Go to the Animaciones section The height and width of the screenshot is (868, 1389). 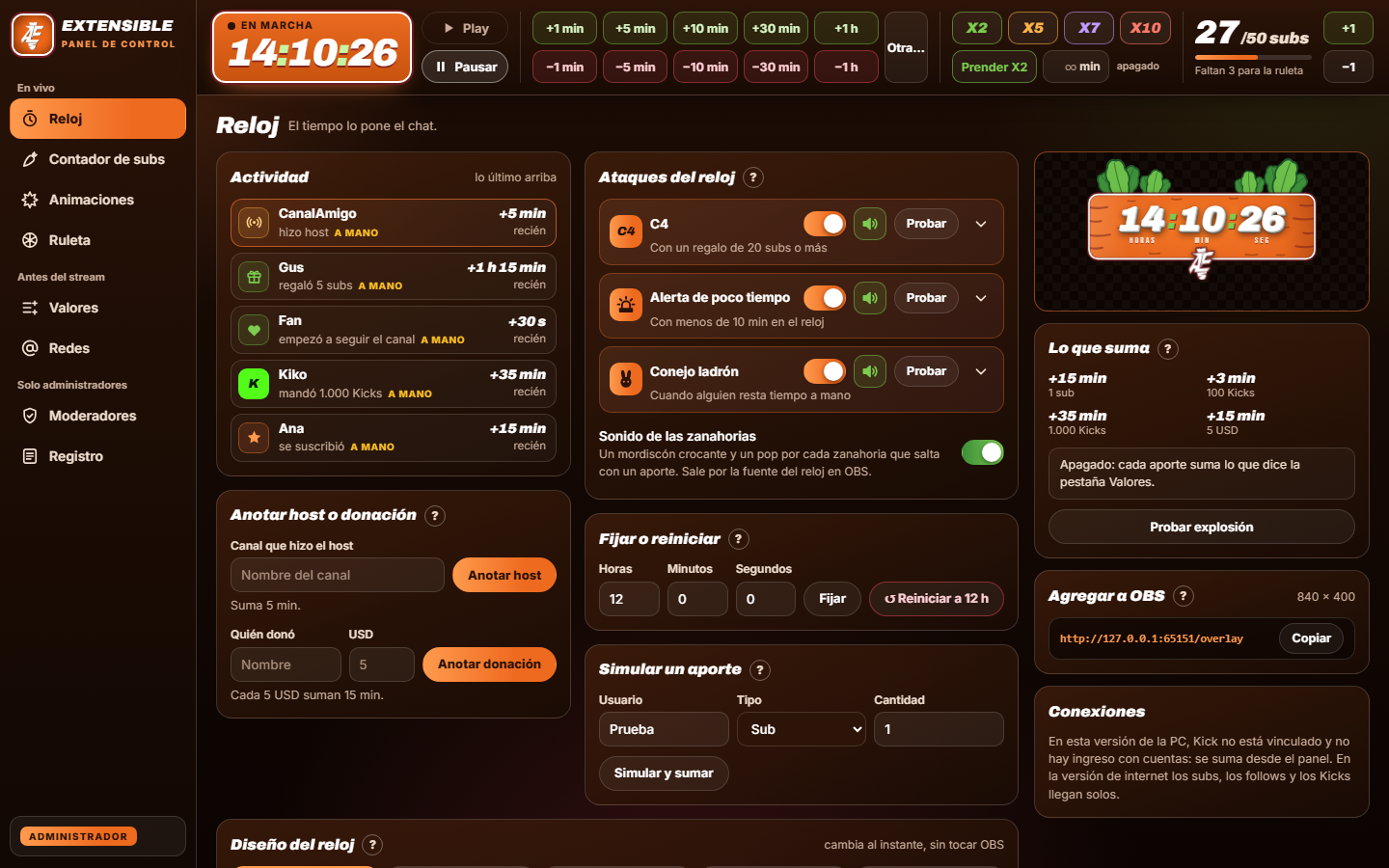click(97, 200)
